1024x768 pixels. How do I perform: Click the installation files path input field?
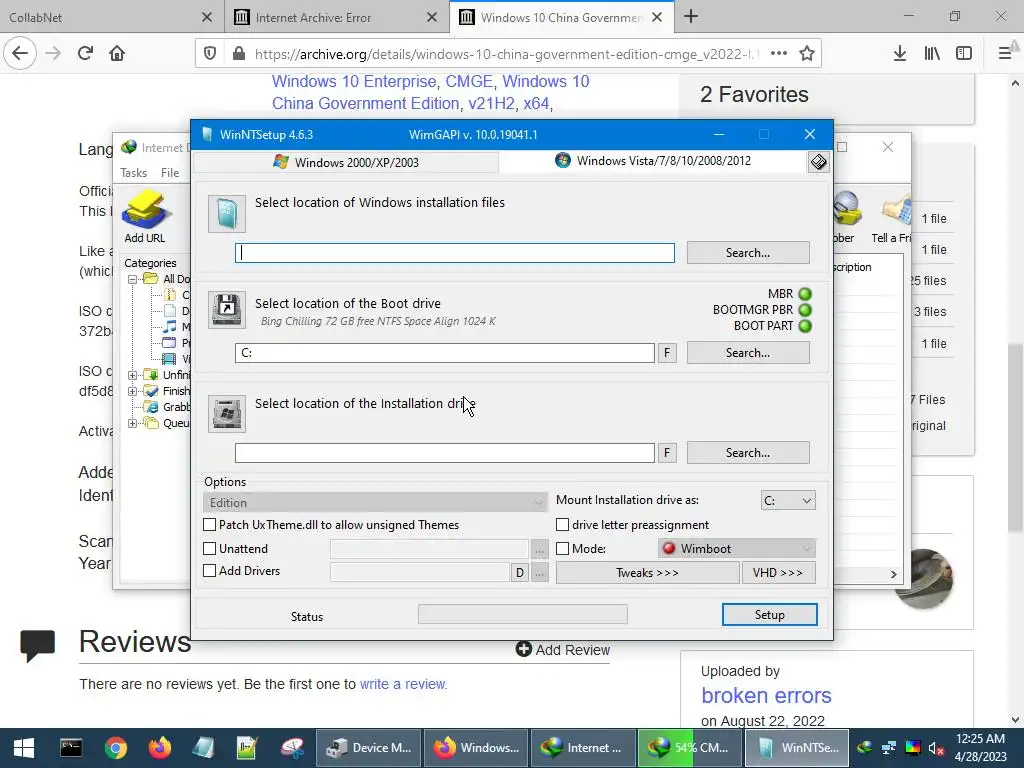(x=455, y=253)
